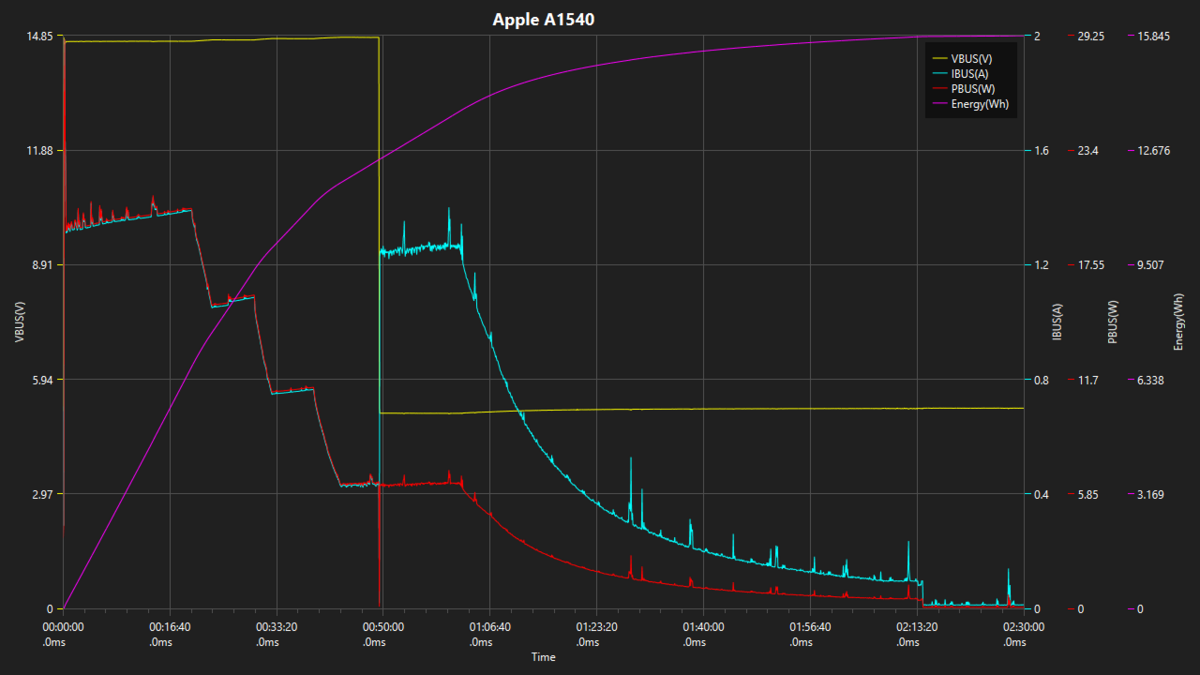
Task: Click the 14.85 voltage axis value
Action: [x=39, y=36]
